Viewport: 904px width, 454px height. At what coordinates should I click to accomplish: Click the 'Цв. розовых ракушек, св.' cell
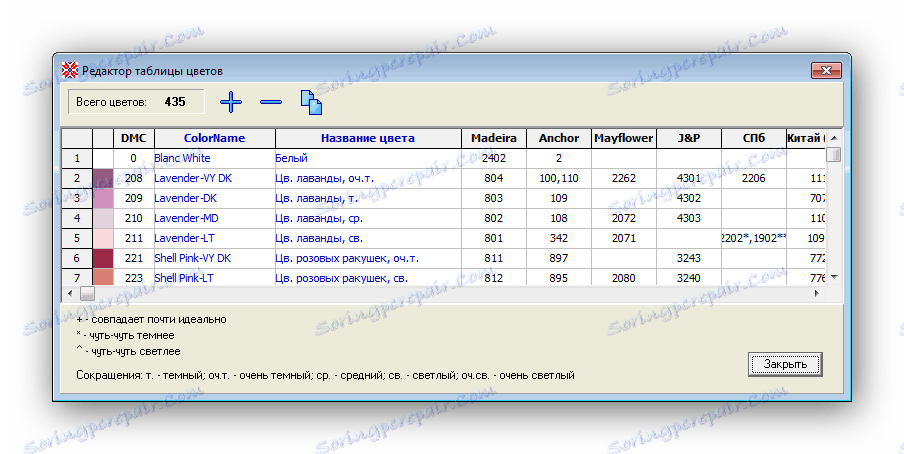pos(368,277)
